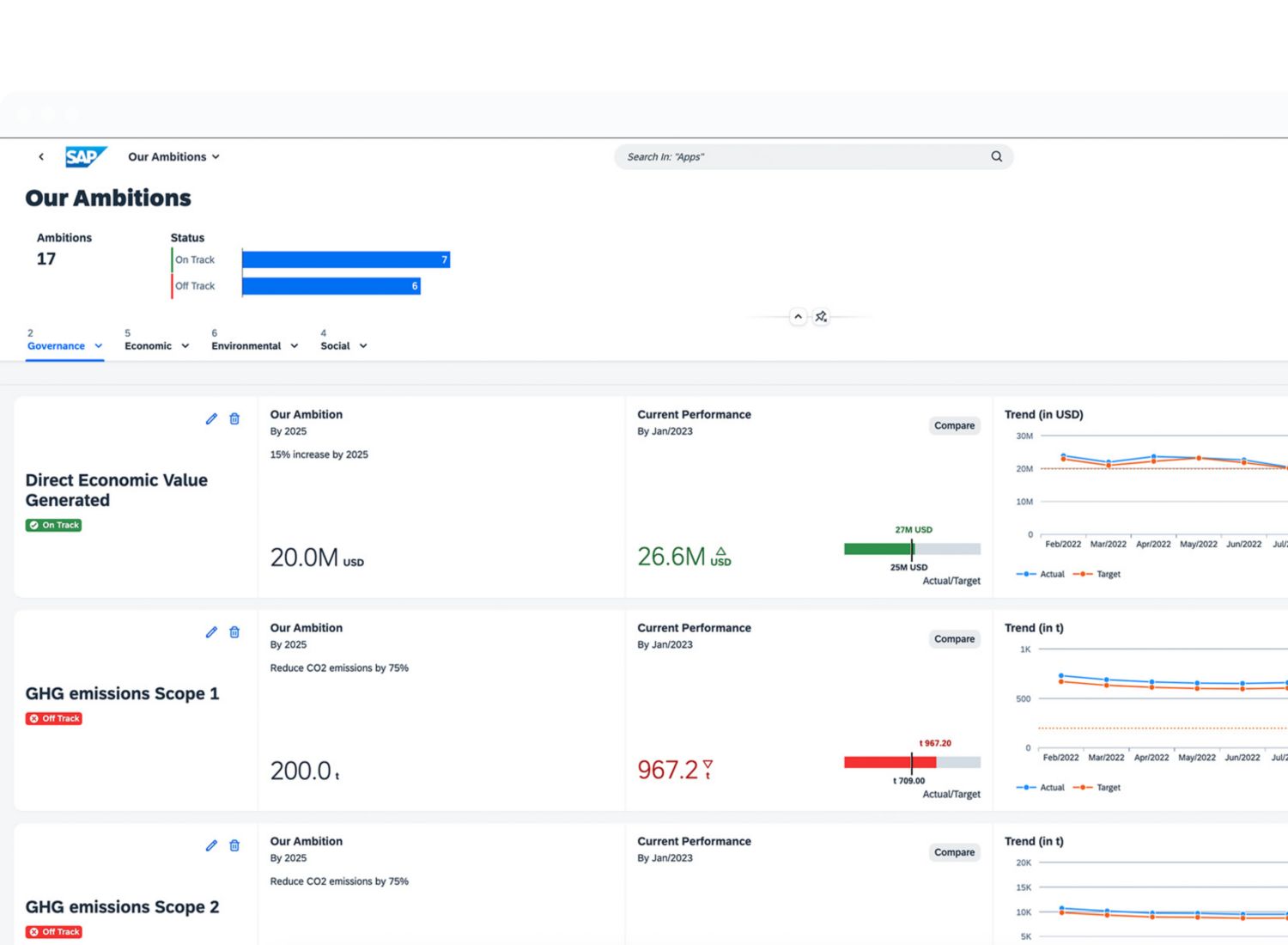
Task: Click the Search In Apps field
Action: (x=799, y=156)
